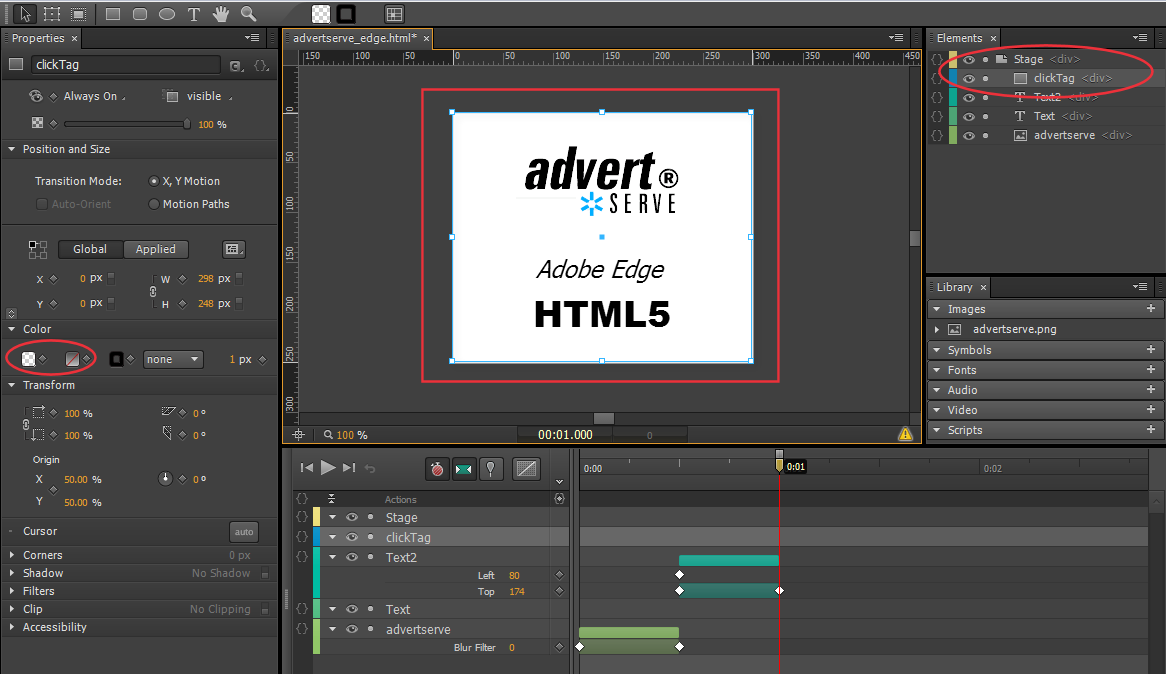Click the layout preferences grid icon
Viewport: 1166px width, 674px height.
click(394, 13)
